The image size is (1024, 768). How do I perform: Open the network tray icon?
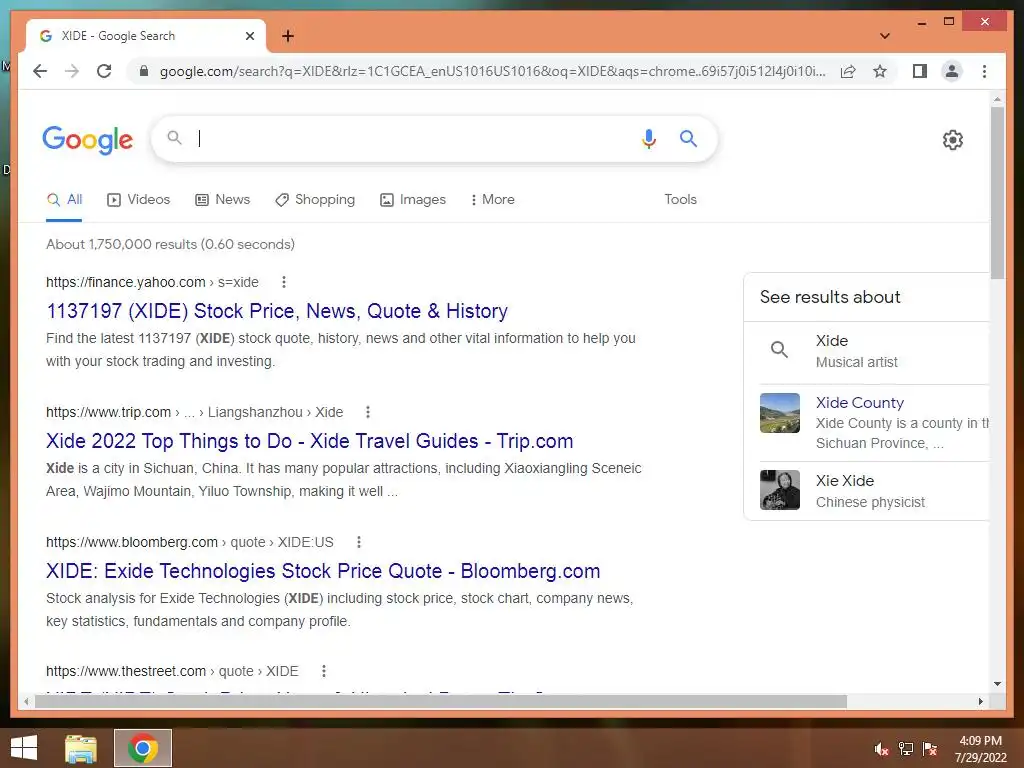click(906, 749)
